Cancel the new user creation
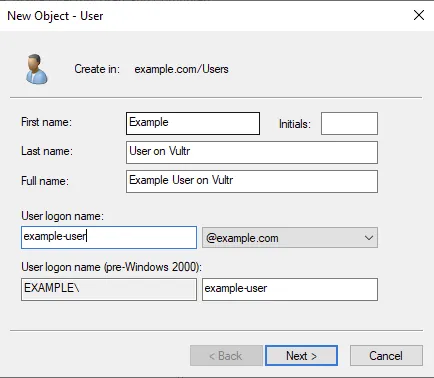 coord(386,356)
